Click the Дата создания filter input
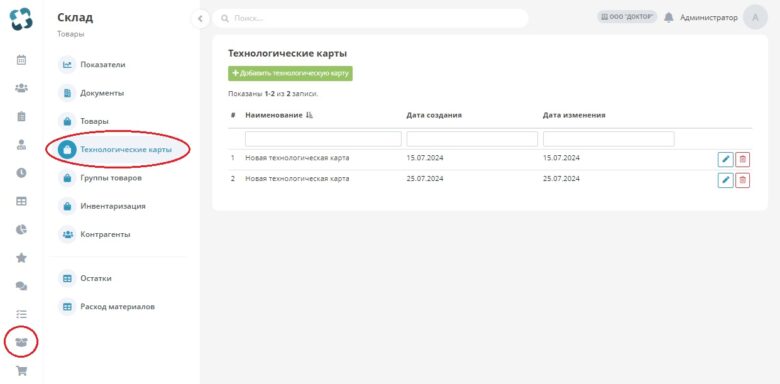Screen dimensions: 780x384 coord(472,139)
